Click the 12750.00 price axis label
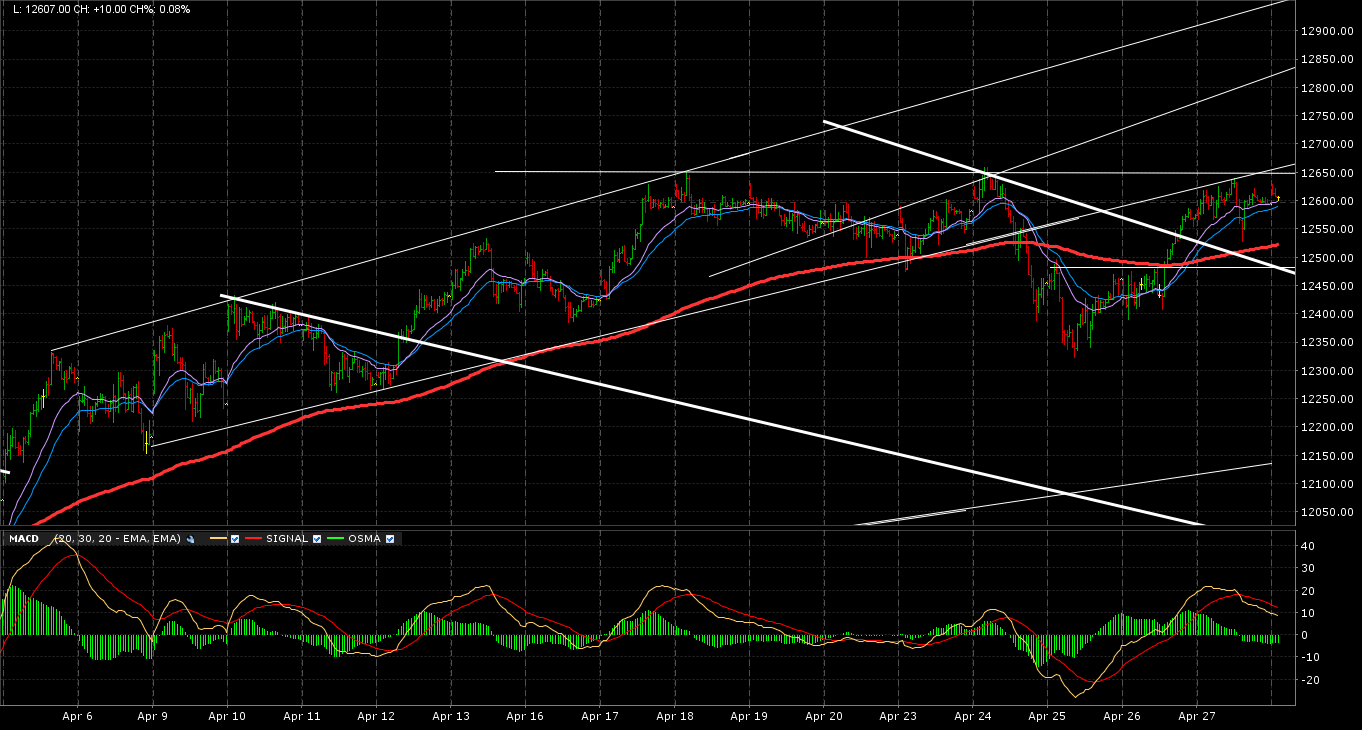The height and width of the screenshot is (730, 1362). (1326, 116)
